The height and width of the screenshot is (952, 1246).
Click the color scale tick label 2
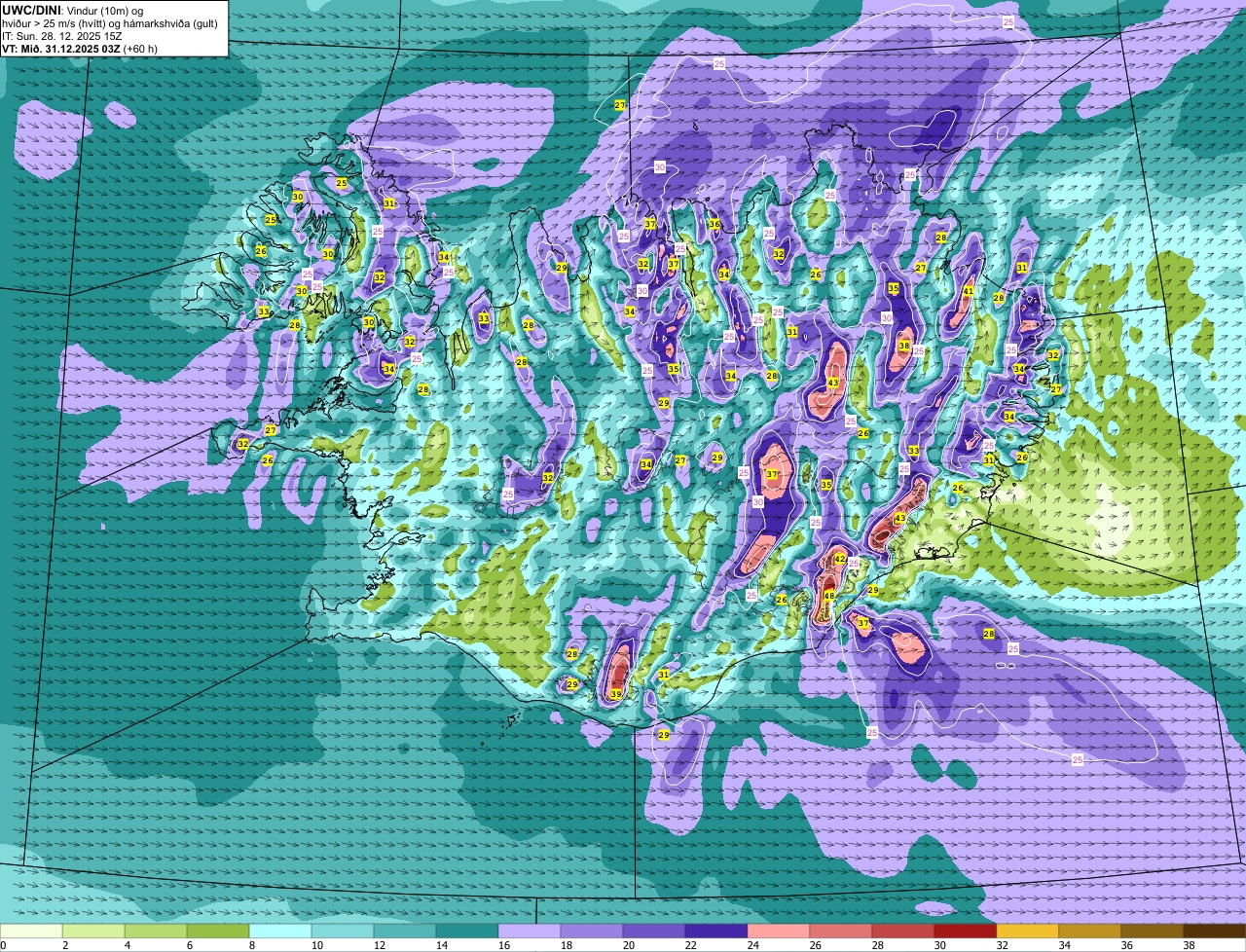tap(65, 945)
